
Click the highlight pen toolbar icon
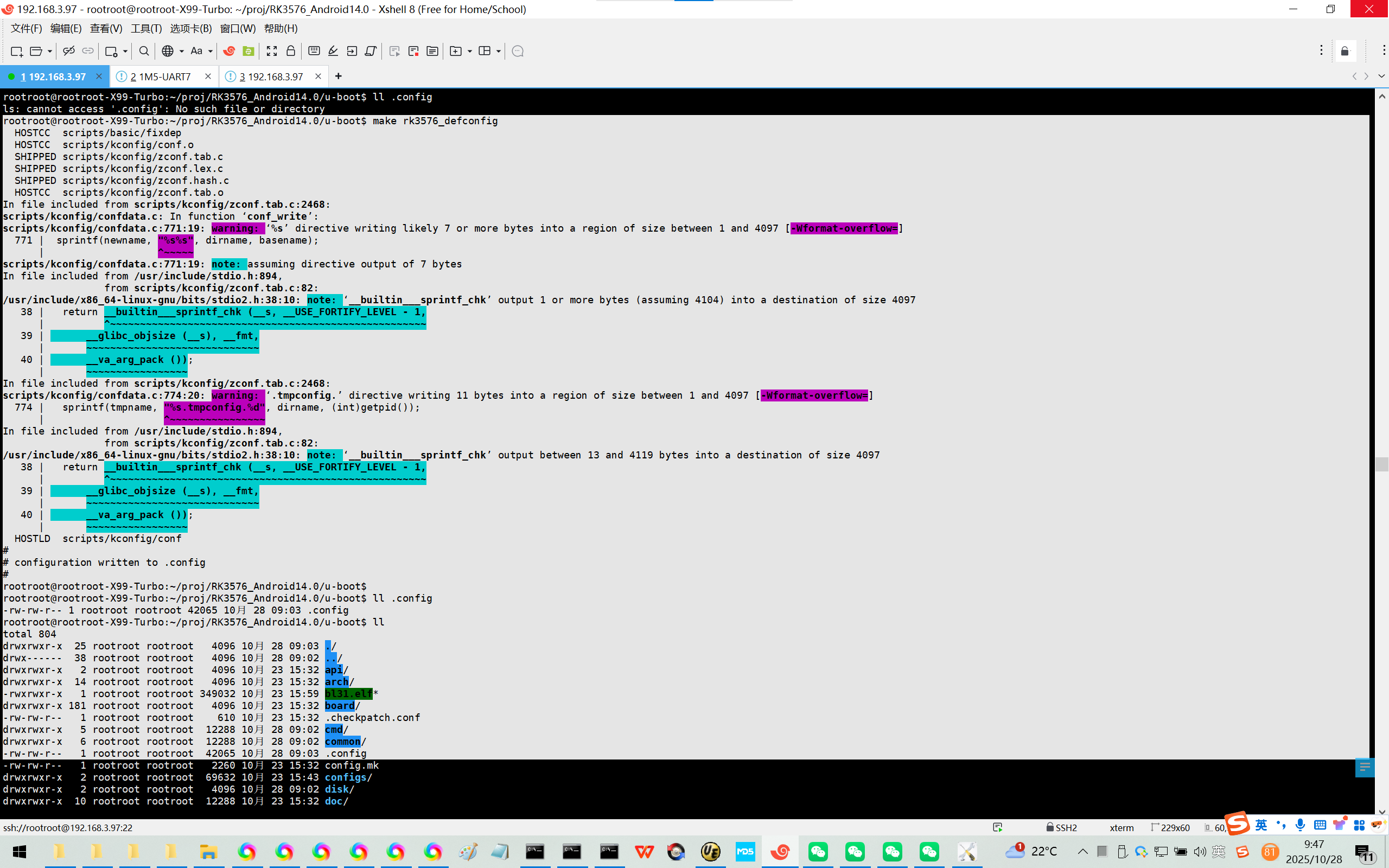(333, 51)
